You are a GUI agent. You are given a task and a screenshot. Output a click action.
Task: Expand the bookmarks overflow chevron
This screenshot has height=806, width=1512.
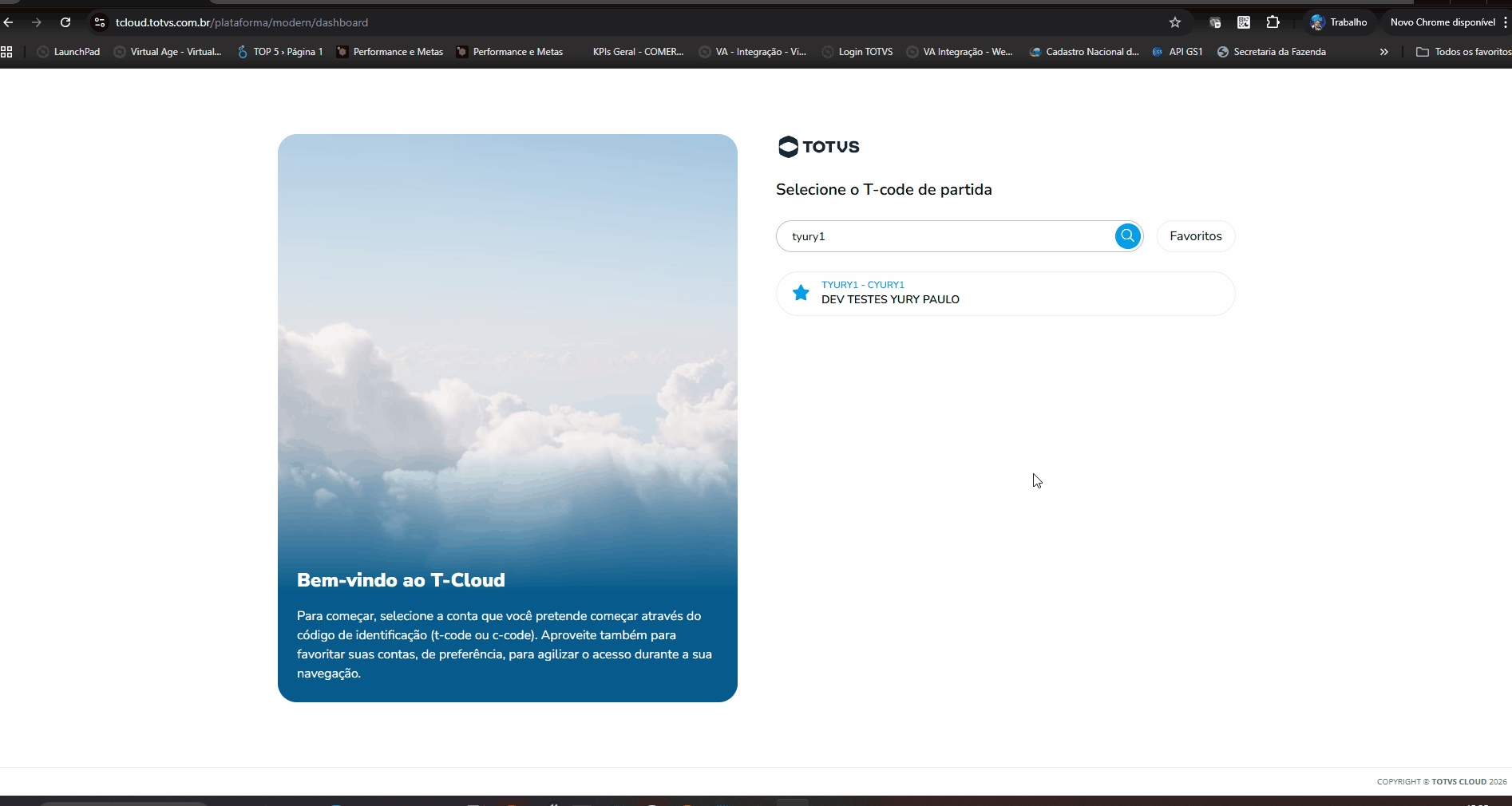point(1384,52)
